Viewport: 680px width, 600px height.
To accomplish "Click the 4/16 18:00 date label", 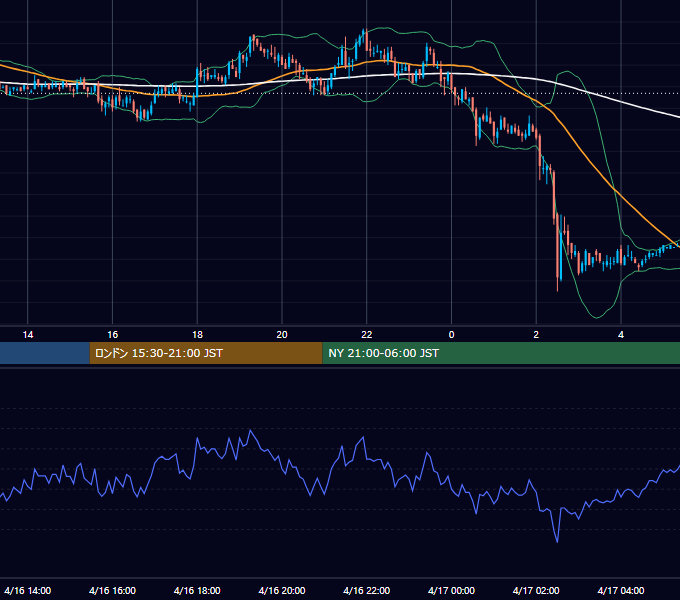I will pyautogui.click(x=197, y=590).
